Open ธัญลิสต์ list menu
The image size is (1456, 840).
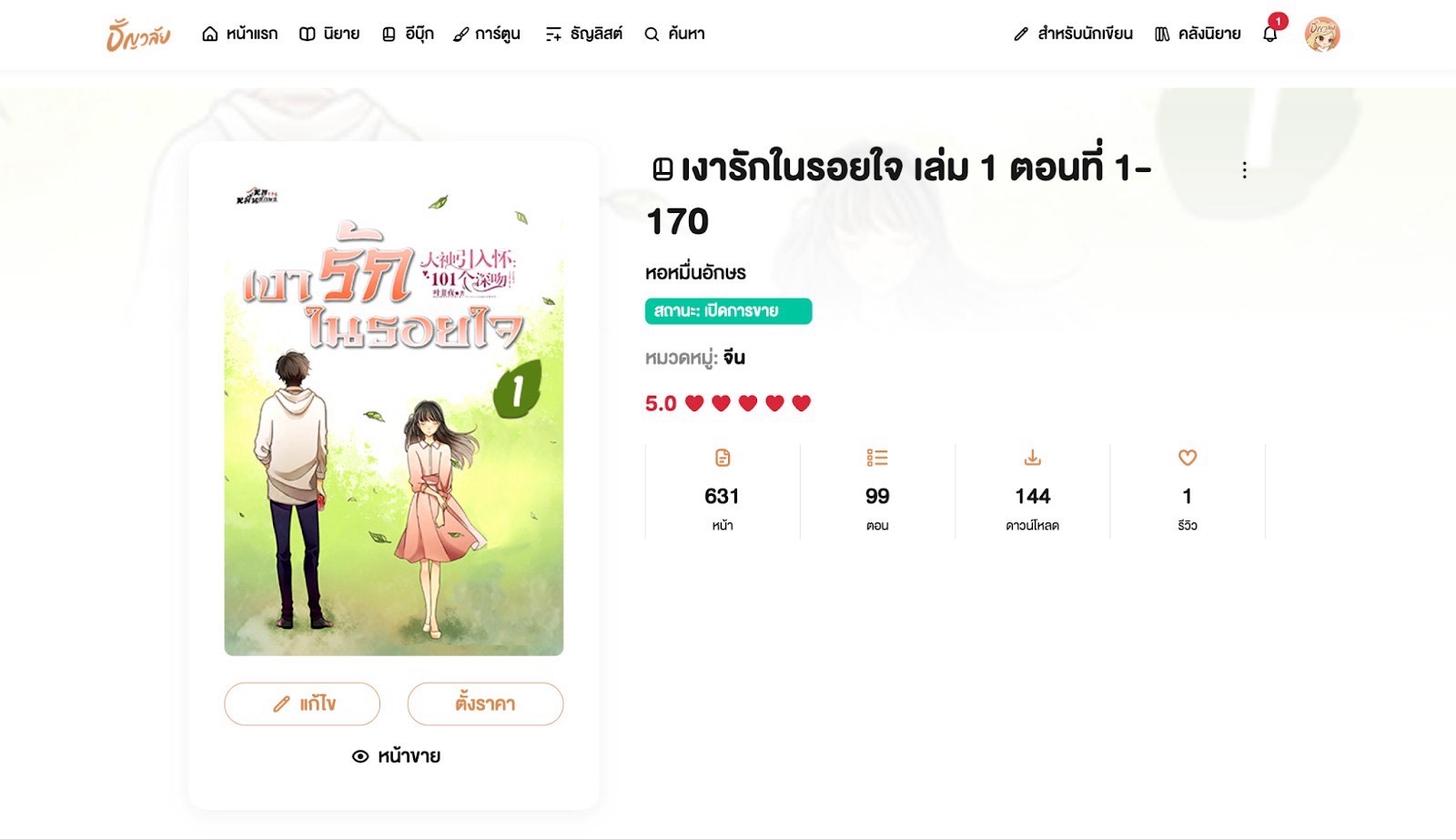tap(583, 34)
